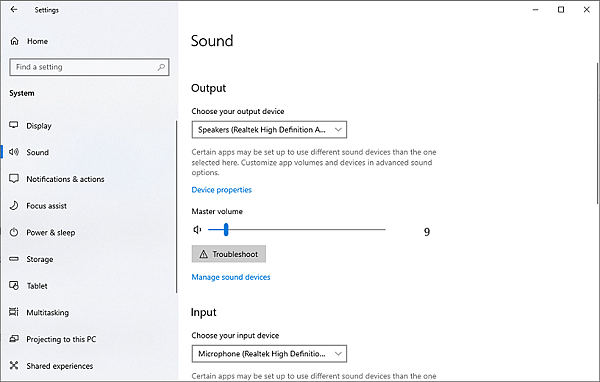600x382 pixels.
Task: Click the master volume slider track
Action: 297,230
